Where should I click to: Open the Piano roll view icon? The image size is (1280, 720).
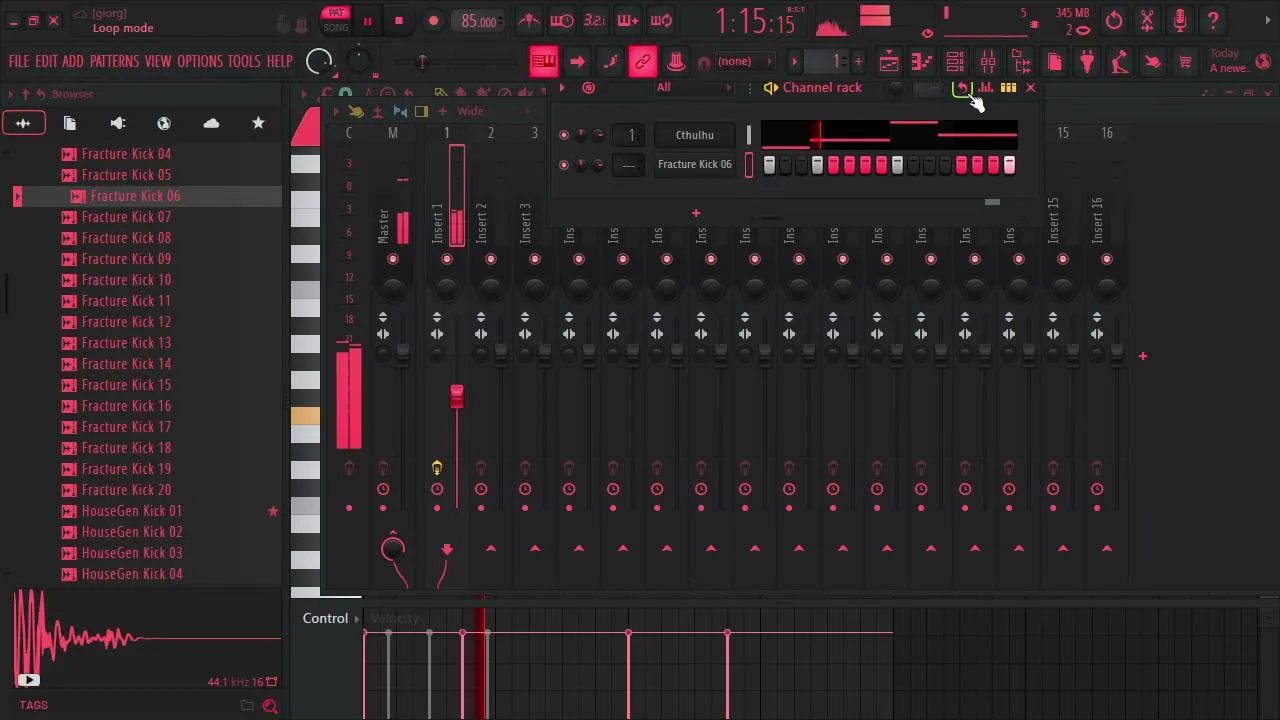(x=922, y=61)
